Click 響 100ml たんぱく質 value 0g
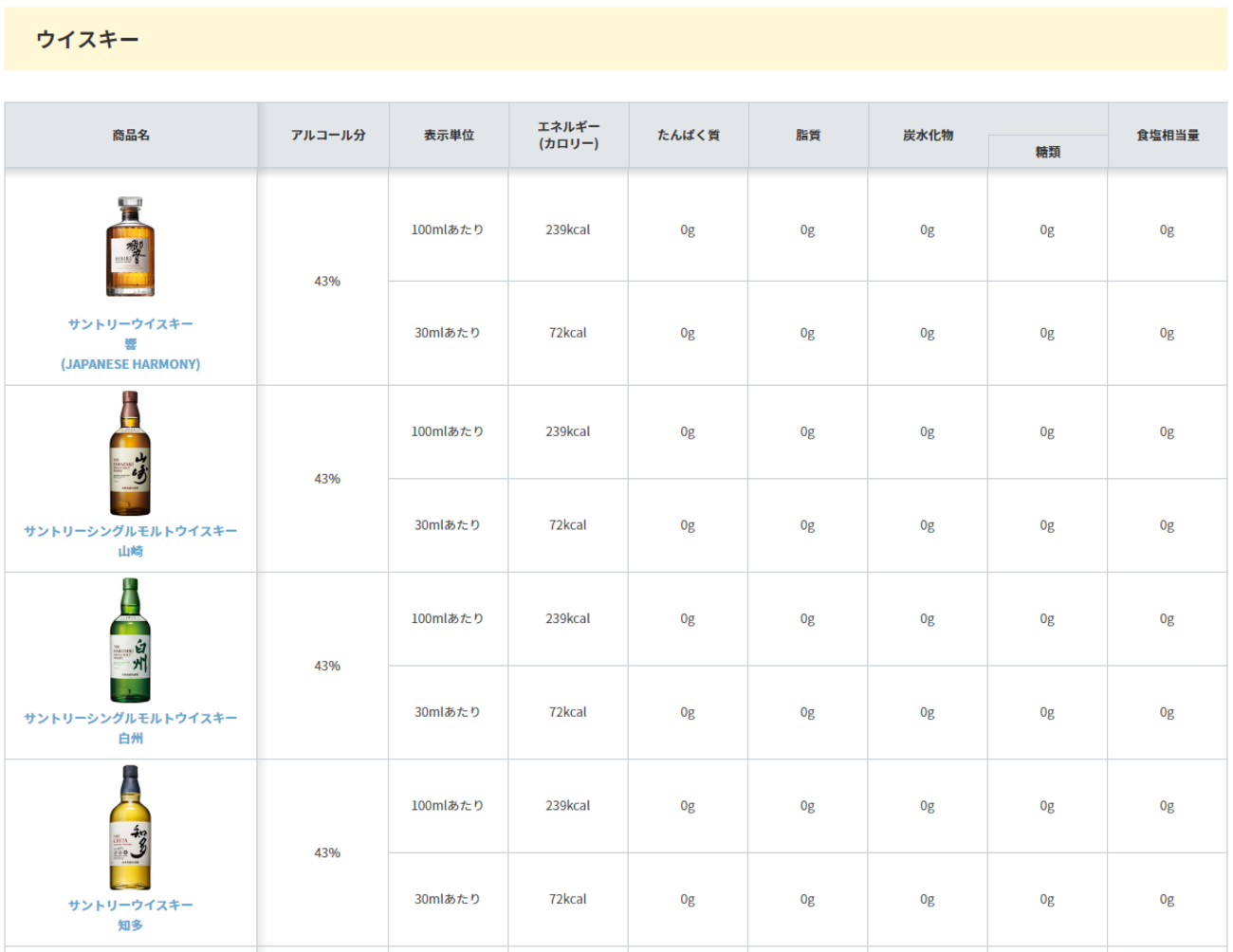1233x952 pixels. coord(688,230)
